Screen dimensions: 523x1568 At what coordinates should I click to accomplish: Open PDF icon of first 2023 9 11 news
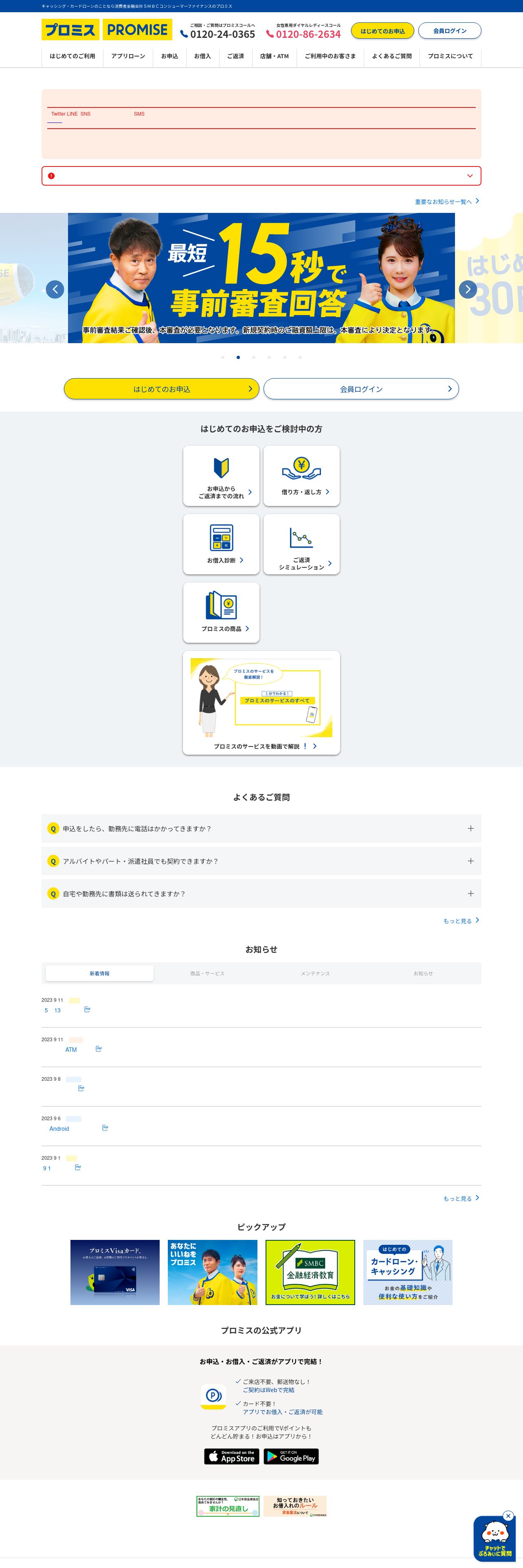(x=87, y=1009)
